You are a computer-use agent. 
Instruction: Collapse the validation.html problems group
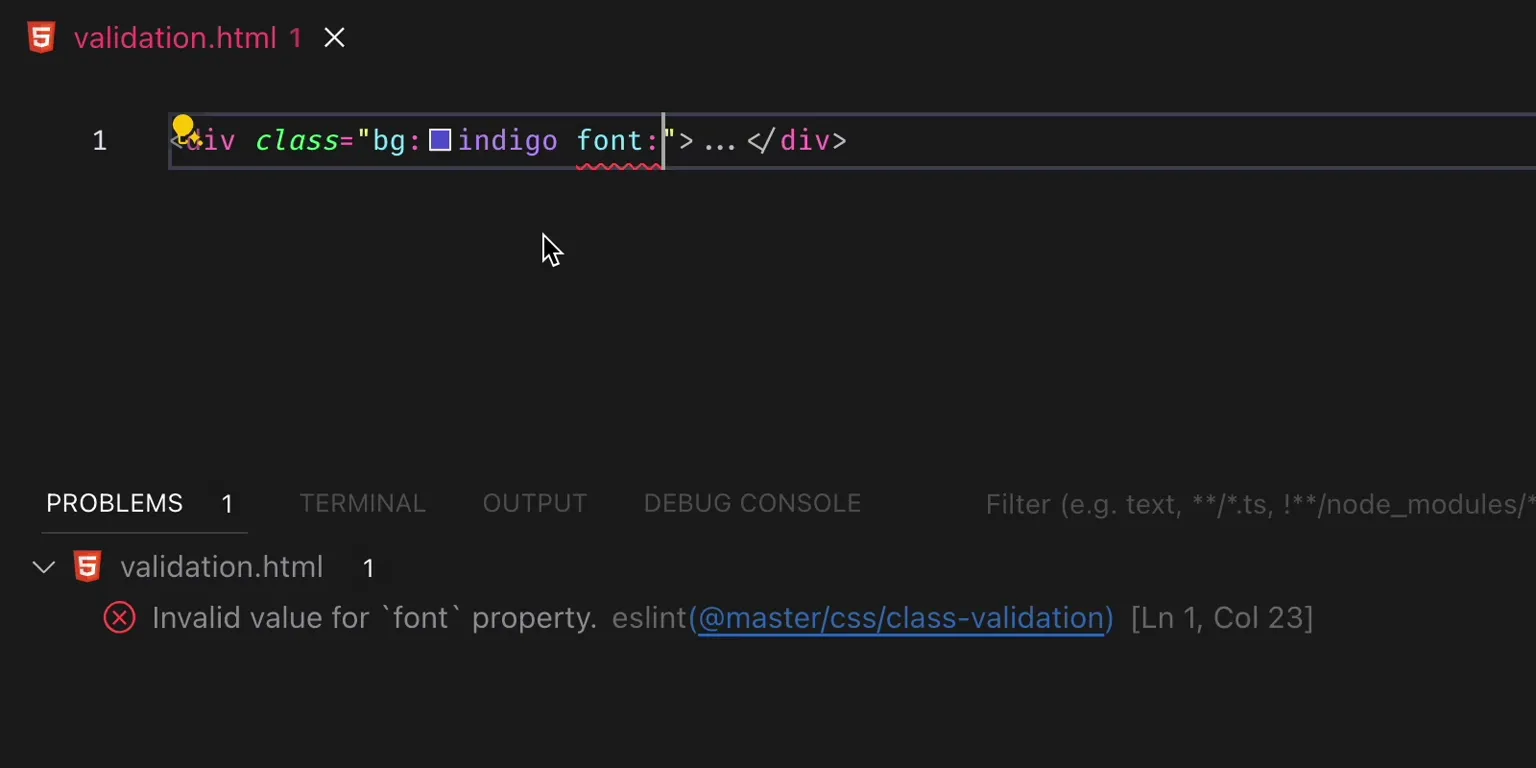click(x=43, y=568)
